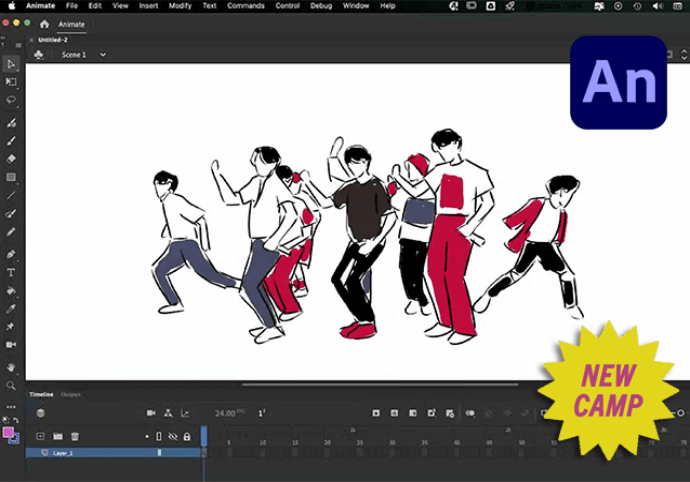Select the Lasso tool
Viewport: 690px width, 482px height.
(11, 100)
